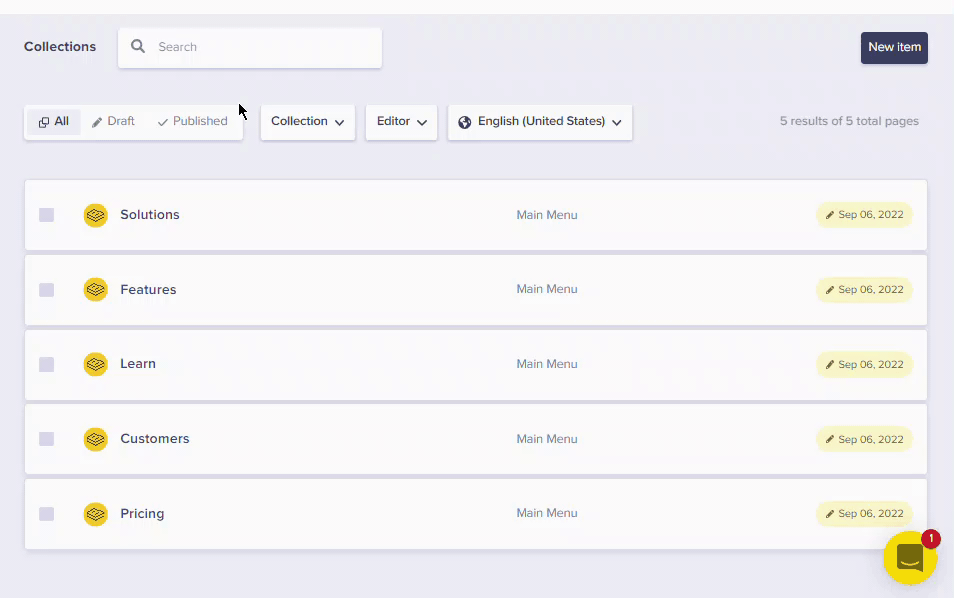This screenshot has width=954, height=598.
Task: Open the English (United States) language dropdown
Action: [x=540, y=122]
